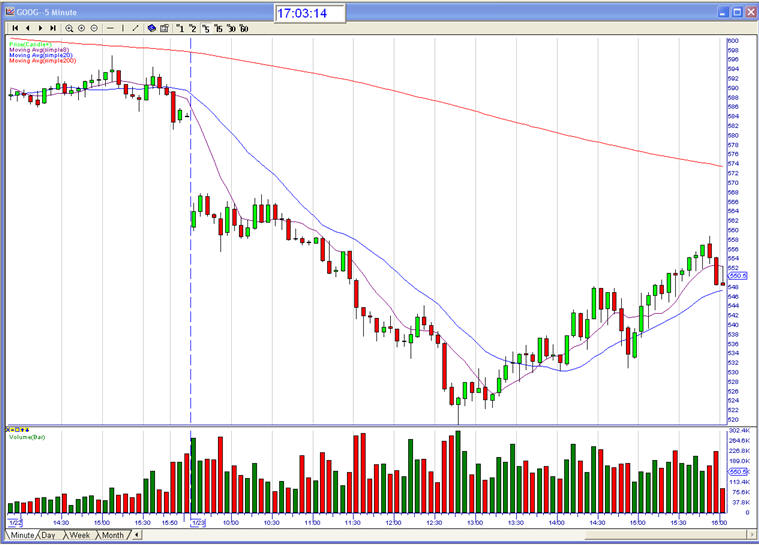
Task: Switch to 15 minute interval
Action: click(x=218, y=29)
